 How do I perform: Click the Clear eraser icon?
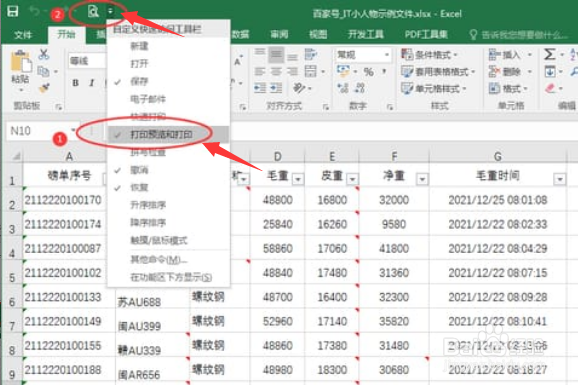click(550, 88)
